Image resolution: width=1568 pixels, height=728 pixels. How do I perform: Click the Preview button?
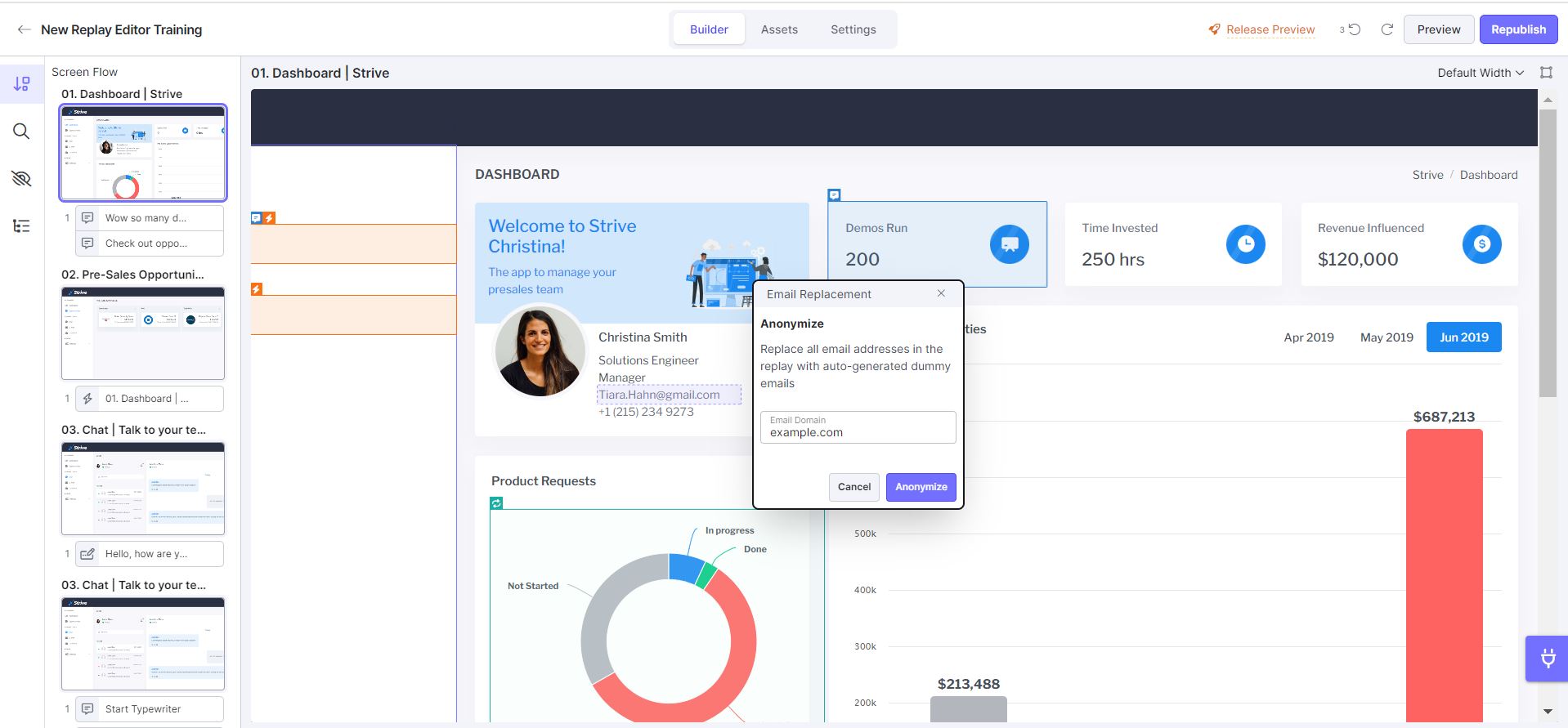[x=1439, y=29]
